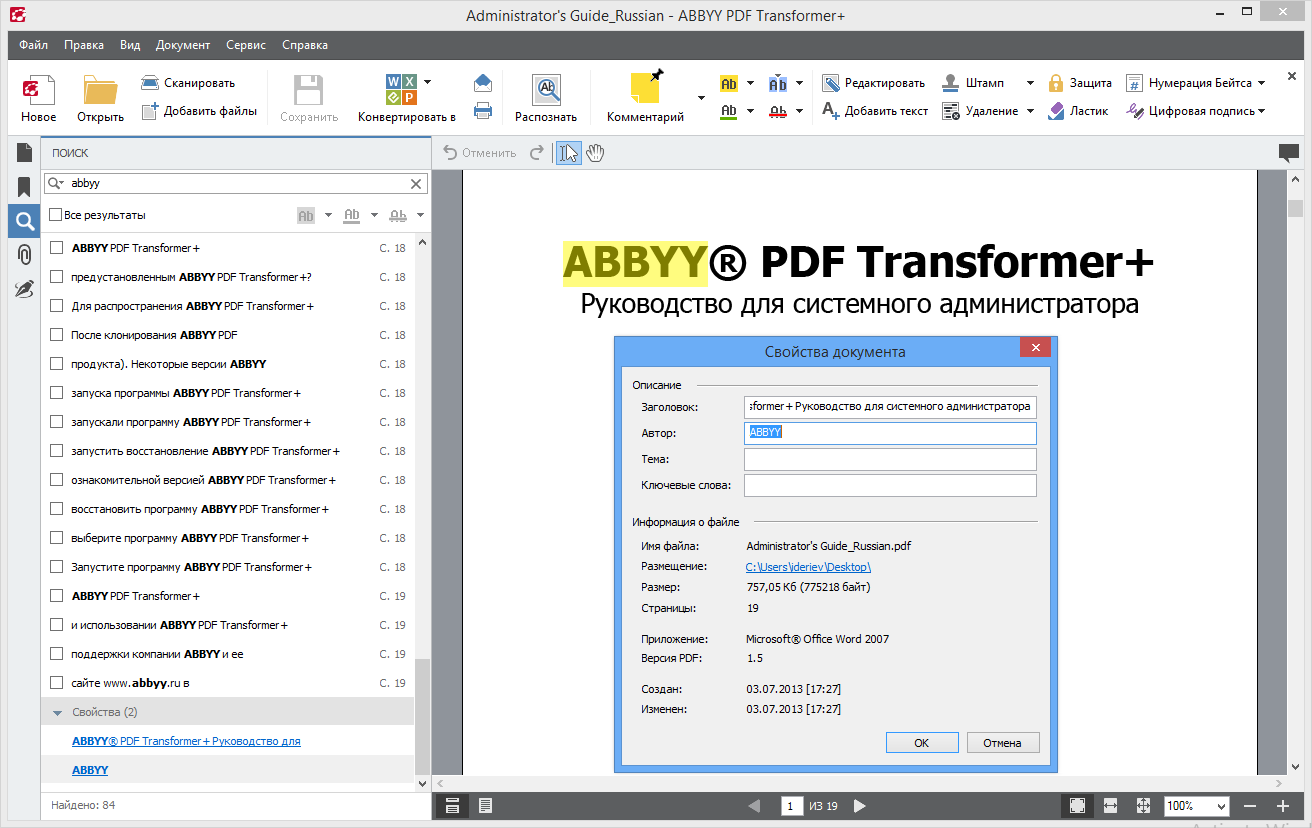Expand the Удаление dropdown menu
This screenshot has width=1312, height=828.
click(1030, 111)
